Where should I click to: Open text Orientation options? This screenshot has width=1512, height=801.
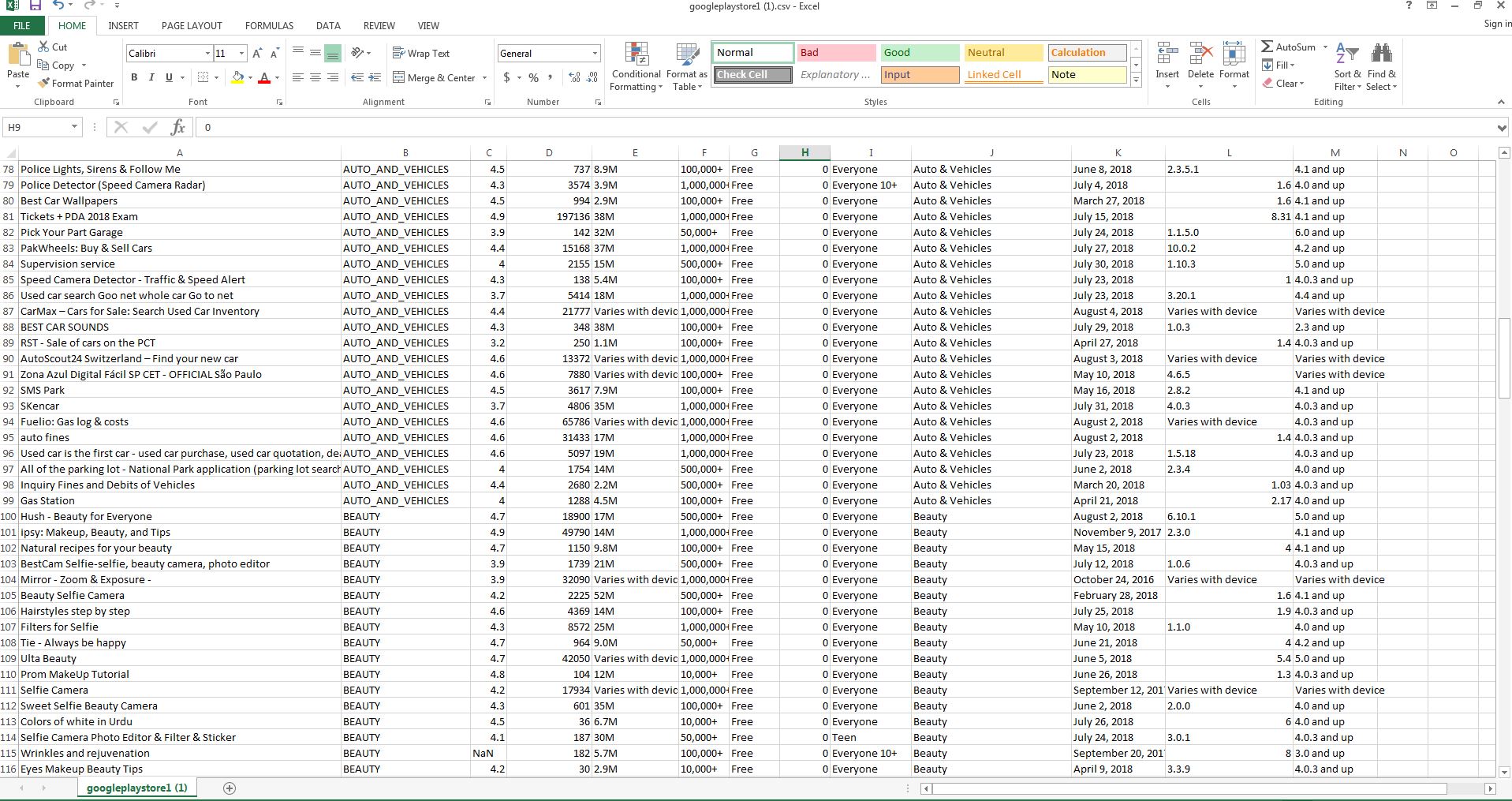360,53
